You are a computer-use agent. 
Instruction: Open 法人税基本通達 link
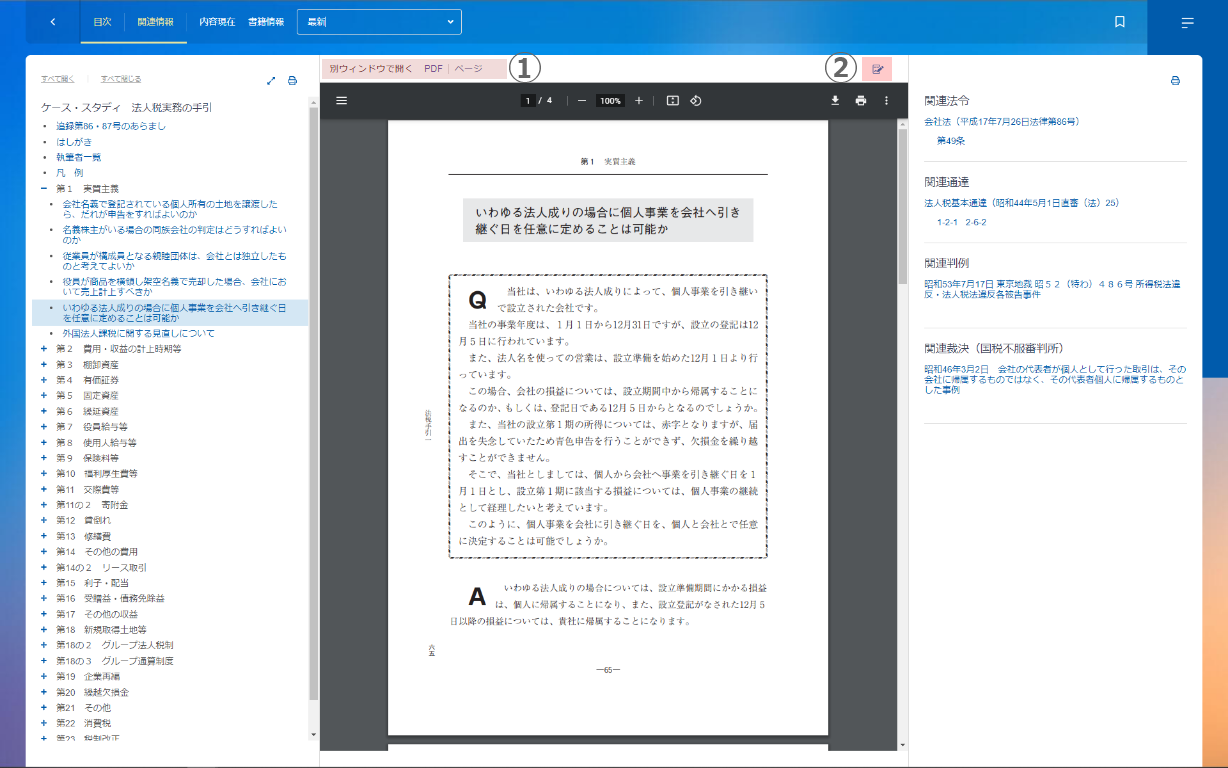point(1022,203)
